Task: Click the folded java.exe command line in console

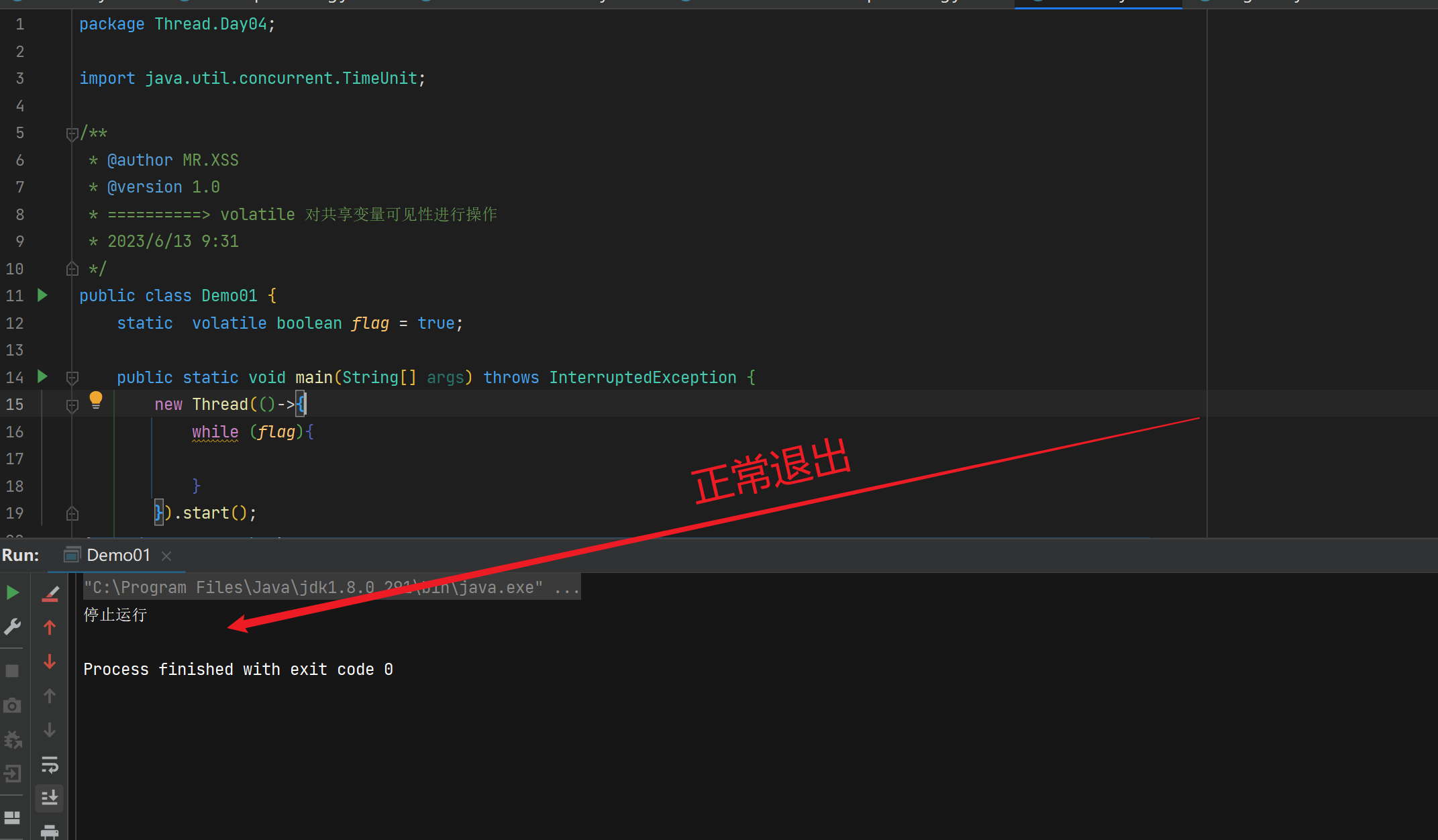Action: 331,588
